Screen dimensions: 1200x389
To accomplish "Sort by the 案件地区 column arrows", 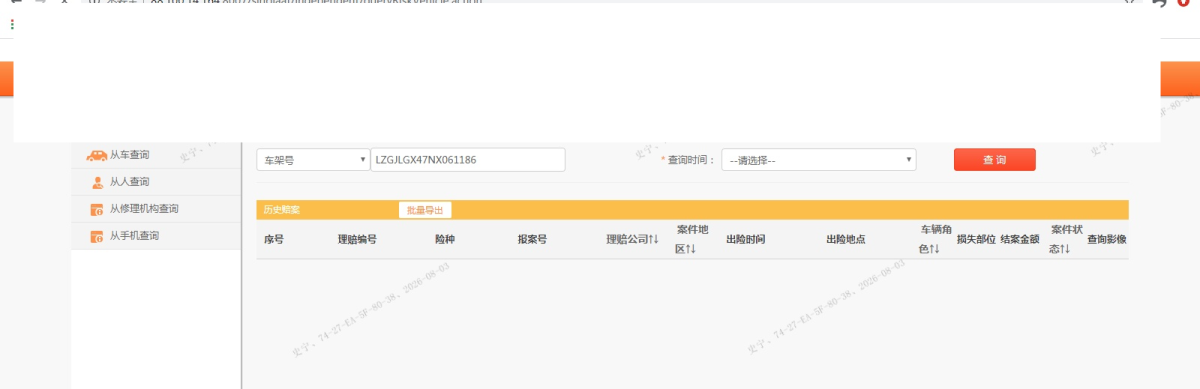I will click(690, 249).
